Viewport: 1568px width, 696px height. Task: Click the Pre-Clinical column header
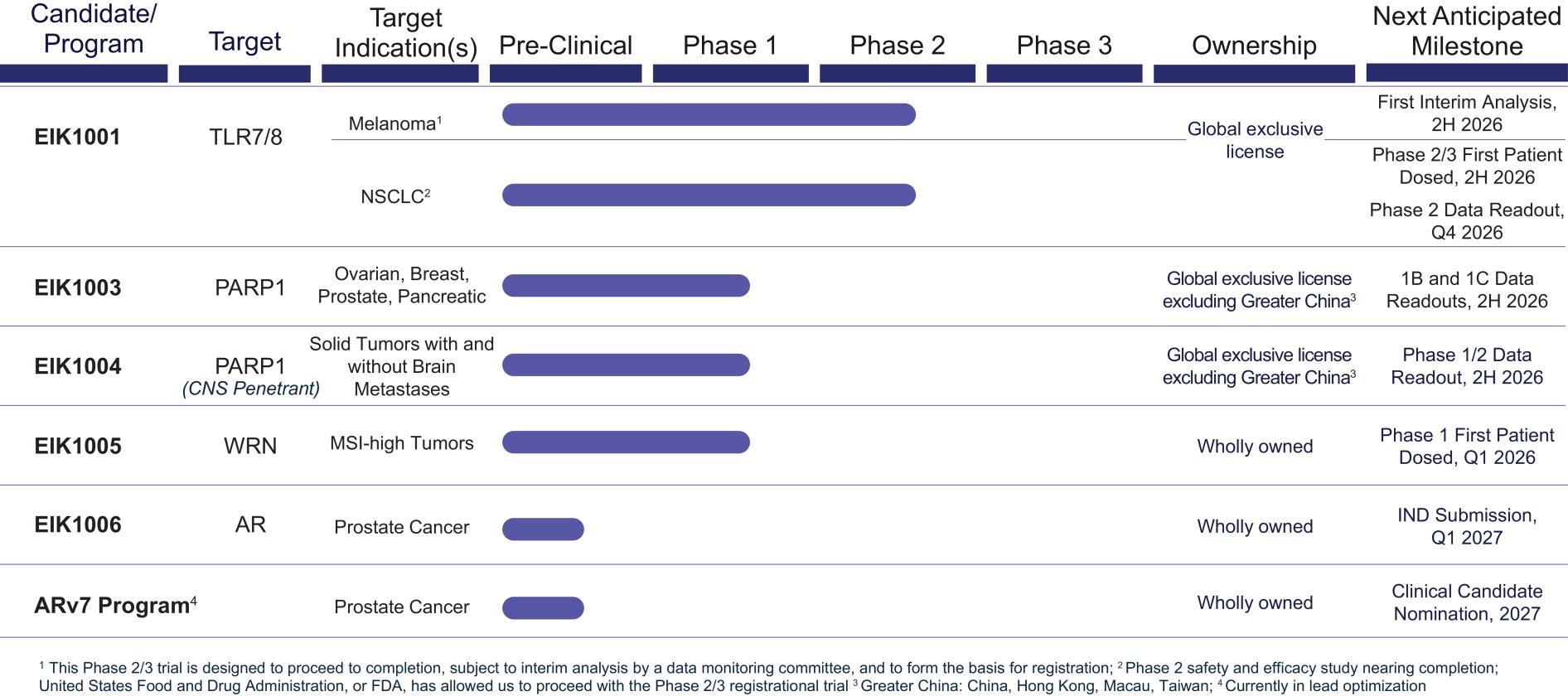[x=565, y=46]
